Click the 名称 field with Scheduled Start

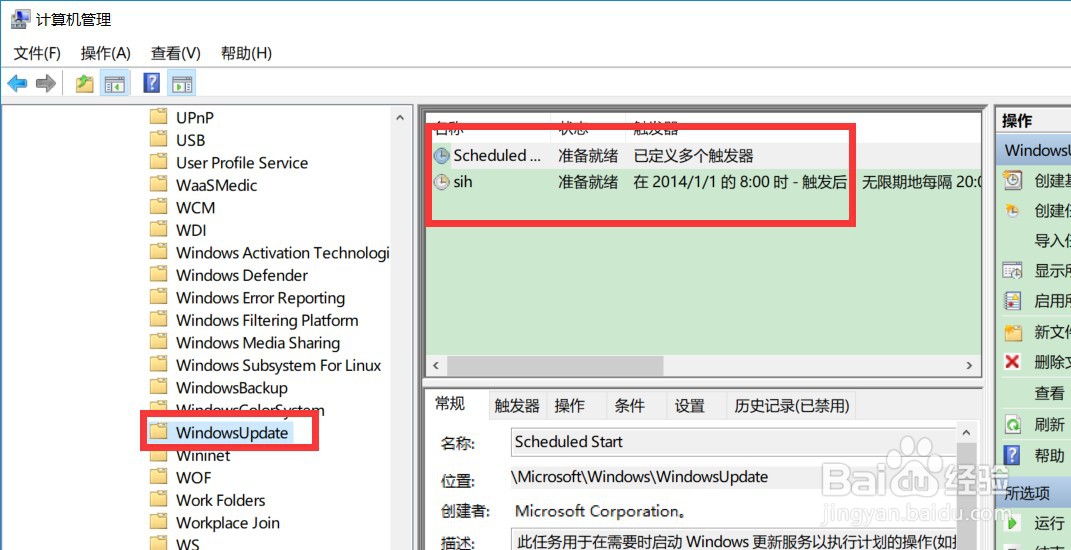point(734,442)
